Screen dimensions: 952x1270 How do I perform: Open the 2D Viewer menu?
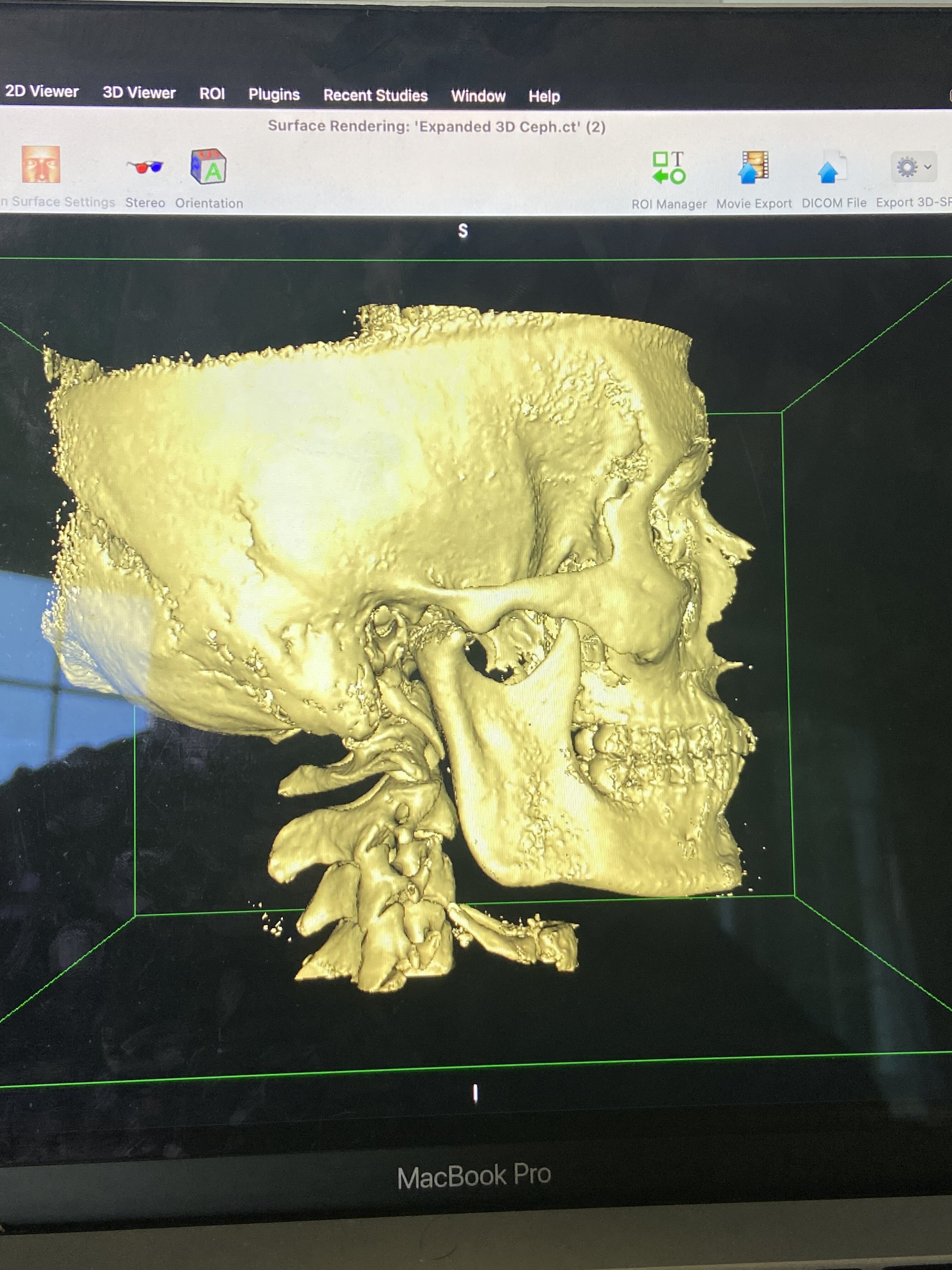point(42,91)
